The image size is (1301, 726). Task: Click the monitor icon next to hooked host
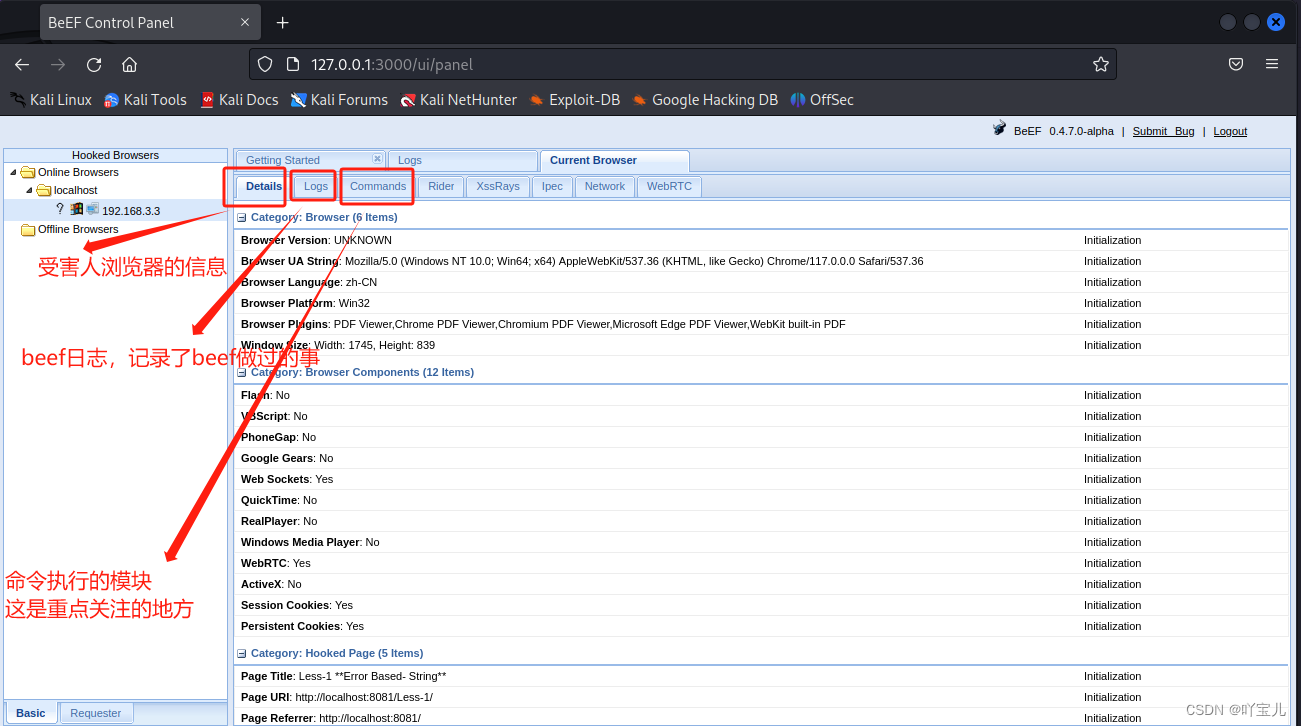[x=92, y=210]
